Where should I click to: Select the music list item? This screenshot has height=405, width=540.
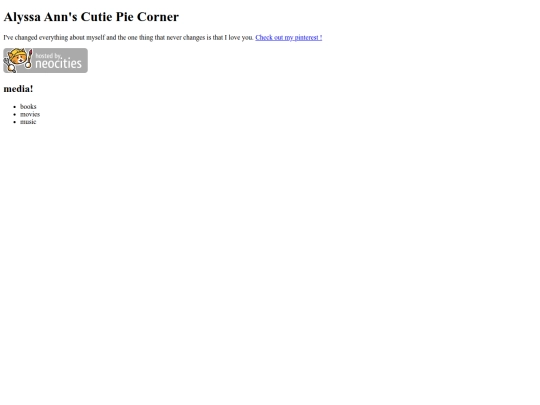28,122
